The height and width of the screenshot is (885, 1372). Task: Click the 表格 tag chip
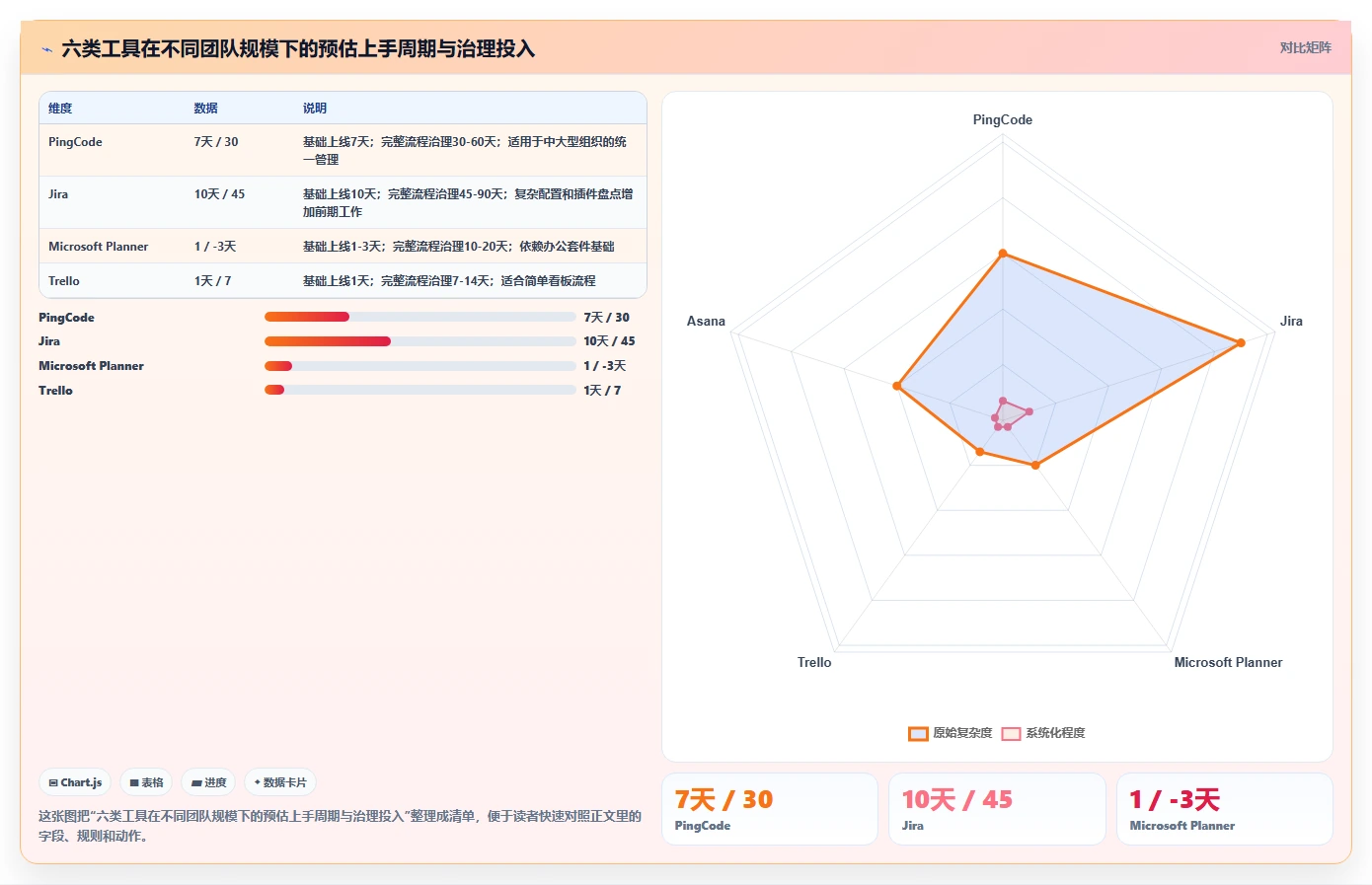click(146, 782)
